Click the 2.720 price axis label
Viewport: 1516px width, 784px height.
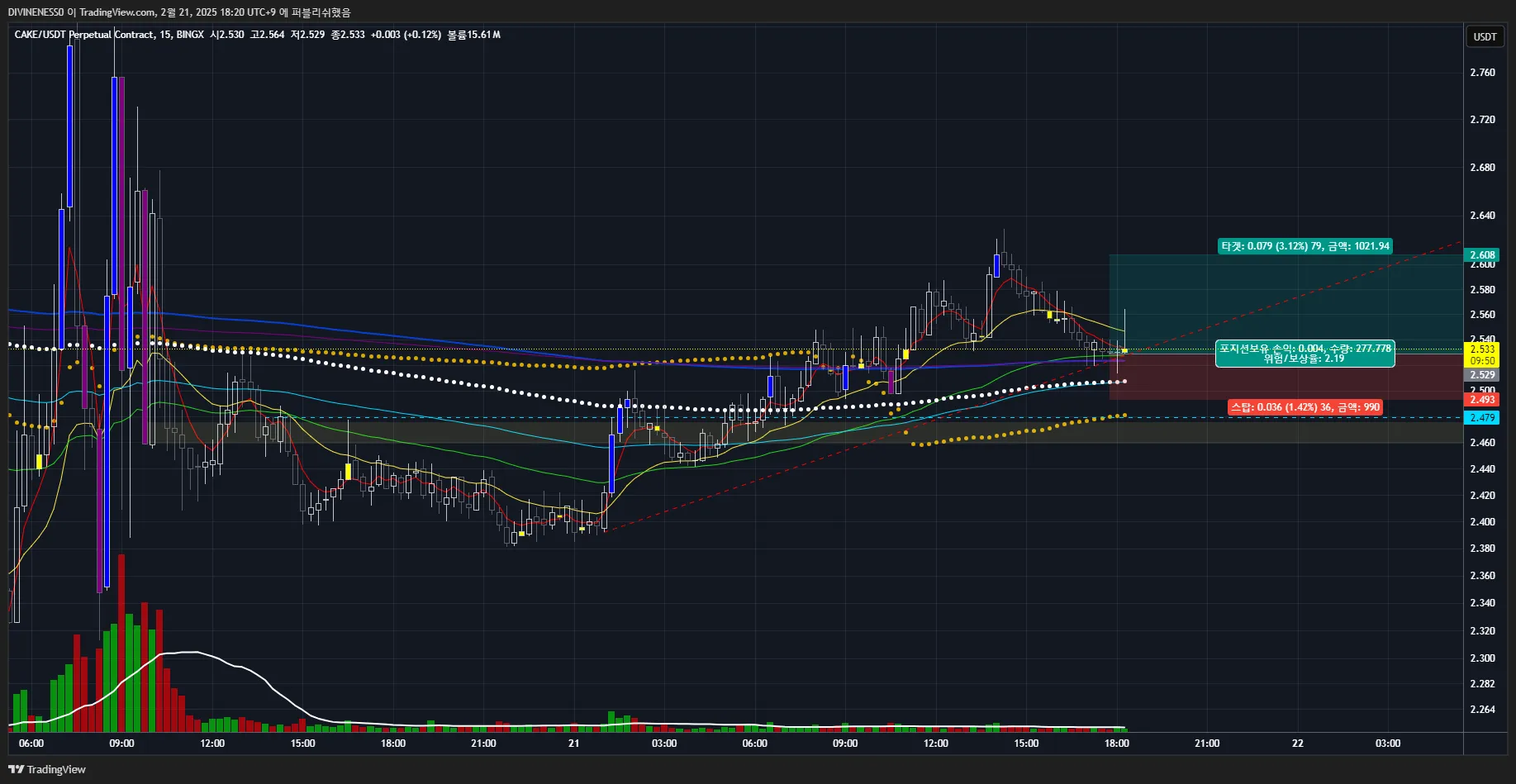1482,120
